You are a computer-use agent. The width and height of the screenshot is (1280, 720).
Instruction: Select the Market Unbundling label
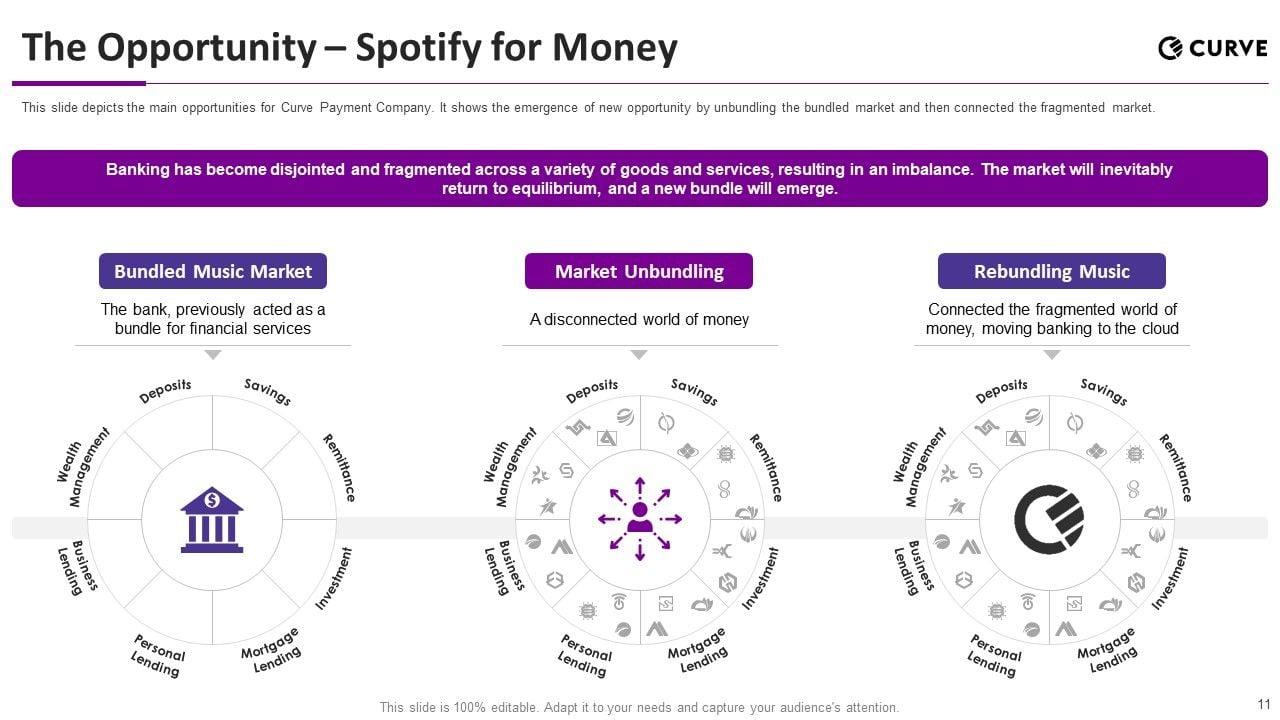639,271
